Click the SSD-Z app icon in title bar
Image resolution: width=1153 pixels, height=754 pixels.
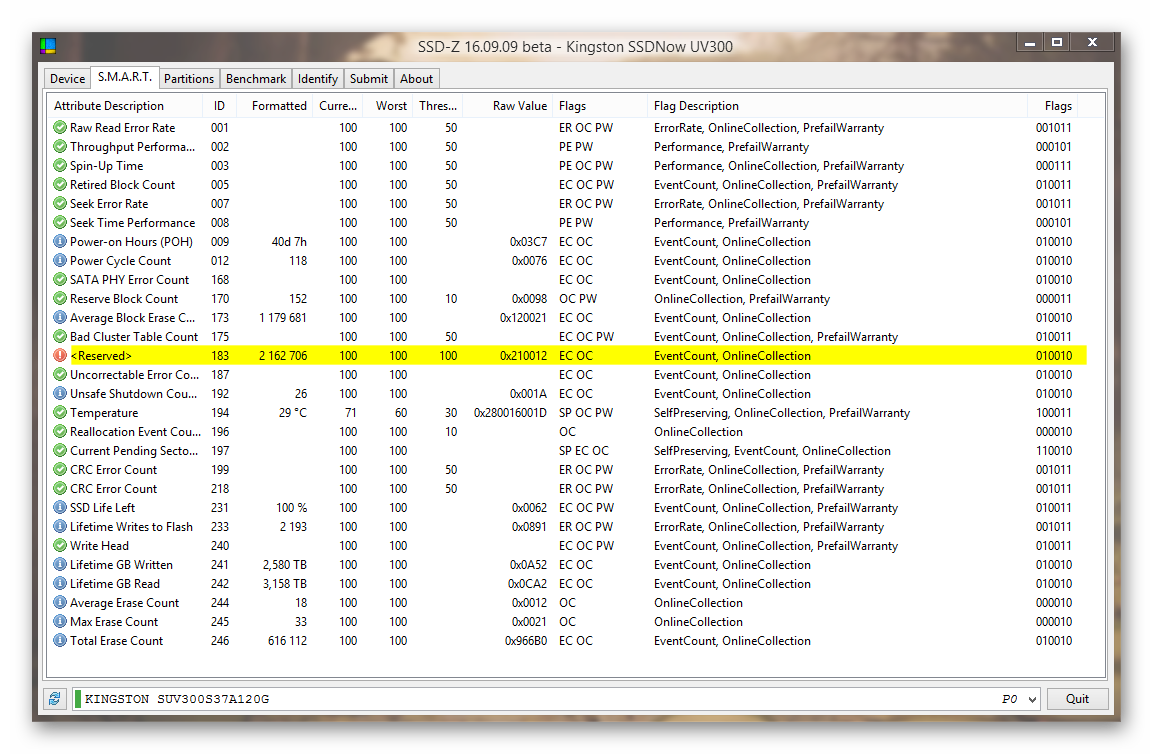coord(48,46)
